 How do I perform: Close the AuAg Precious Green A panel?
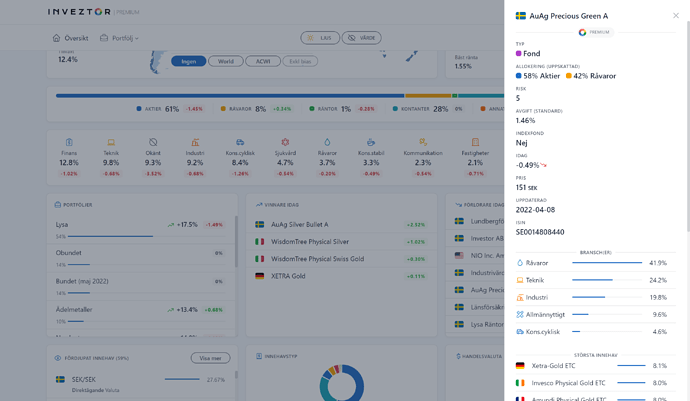coord(676,16)
